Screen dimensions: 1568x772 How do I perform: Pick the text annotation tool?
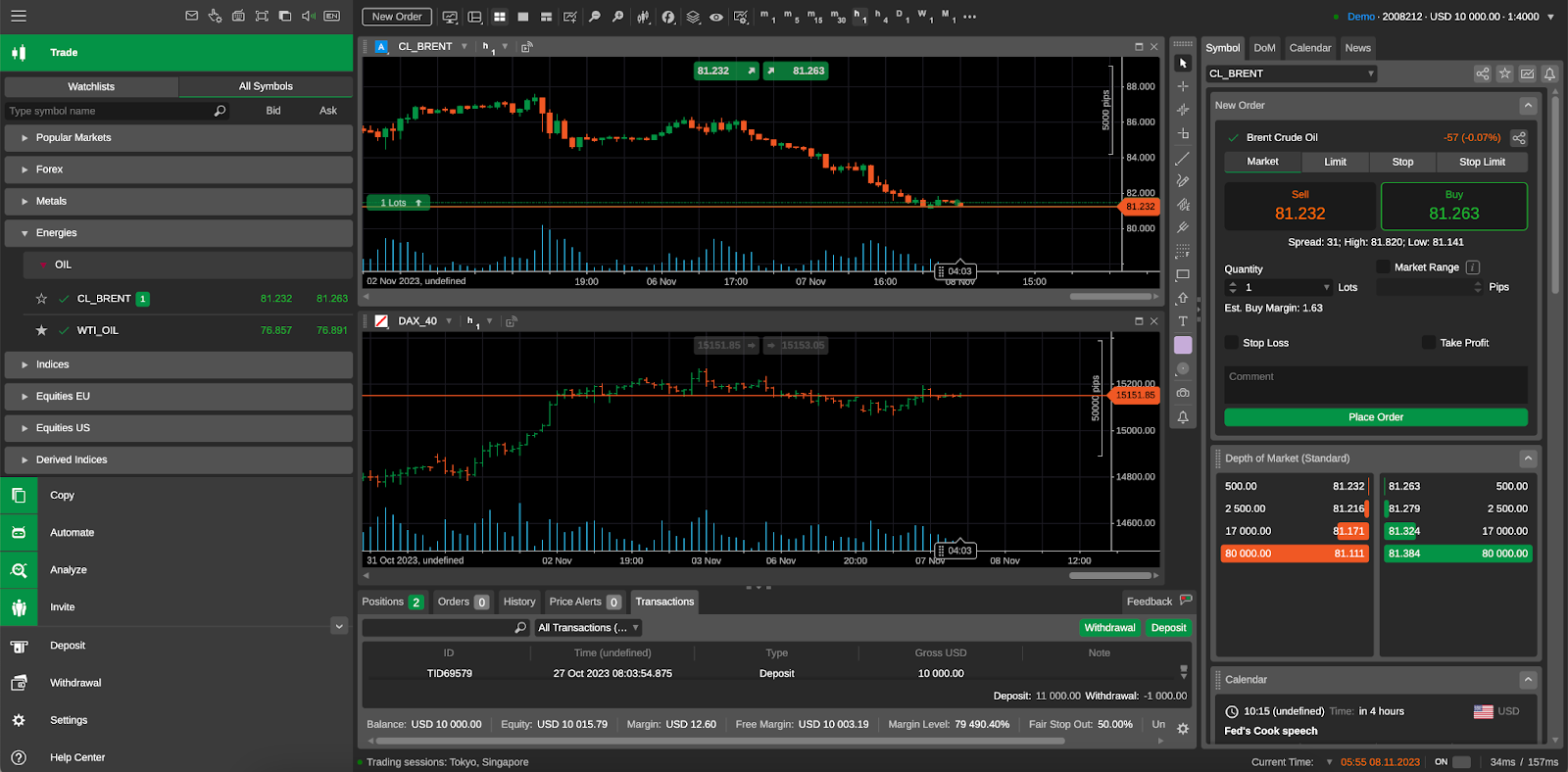(1183, 321)
